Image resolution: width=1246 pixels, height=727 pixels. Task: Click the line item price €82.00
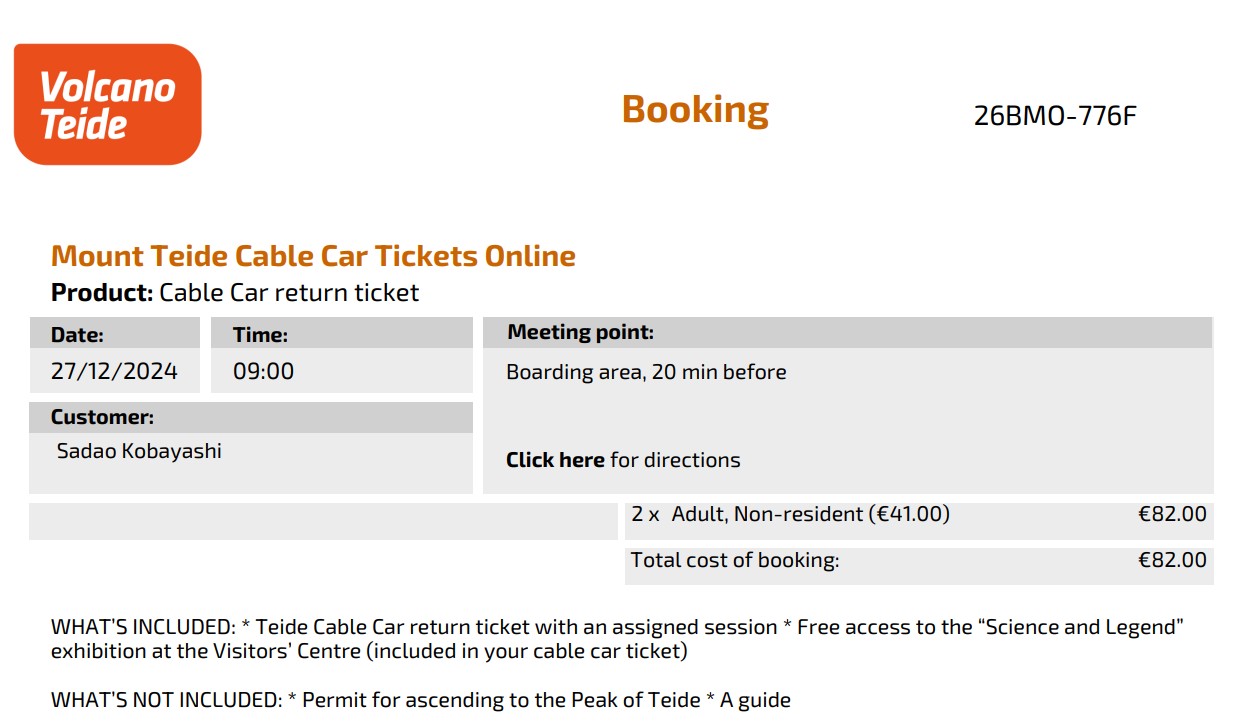coord(1172,514)
